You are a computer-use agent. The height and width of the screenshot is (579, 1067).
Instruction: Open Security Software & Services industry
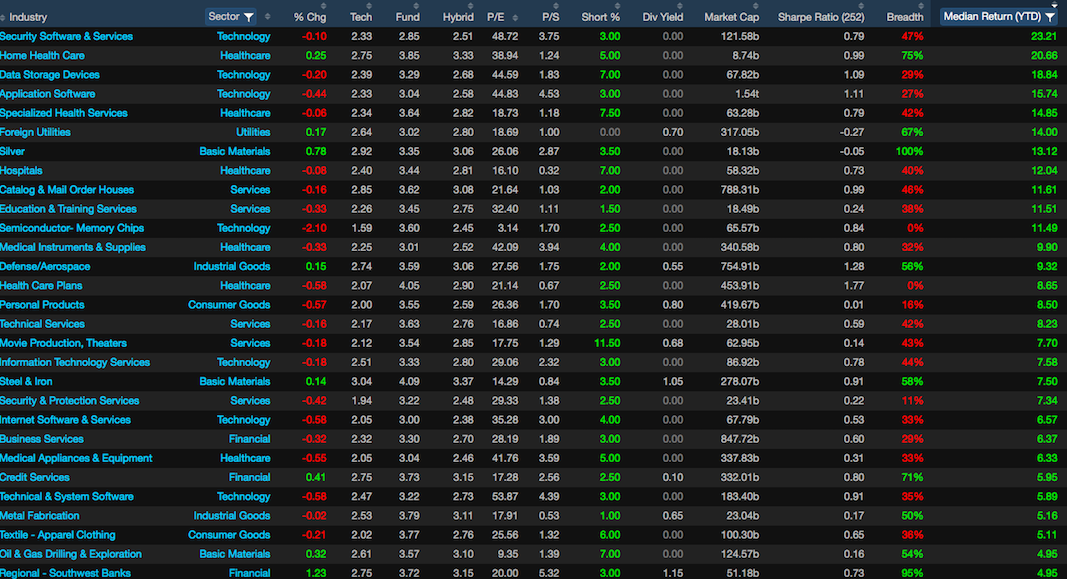tap(67, 37)
